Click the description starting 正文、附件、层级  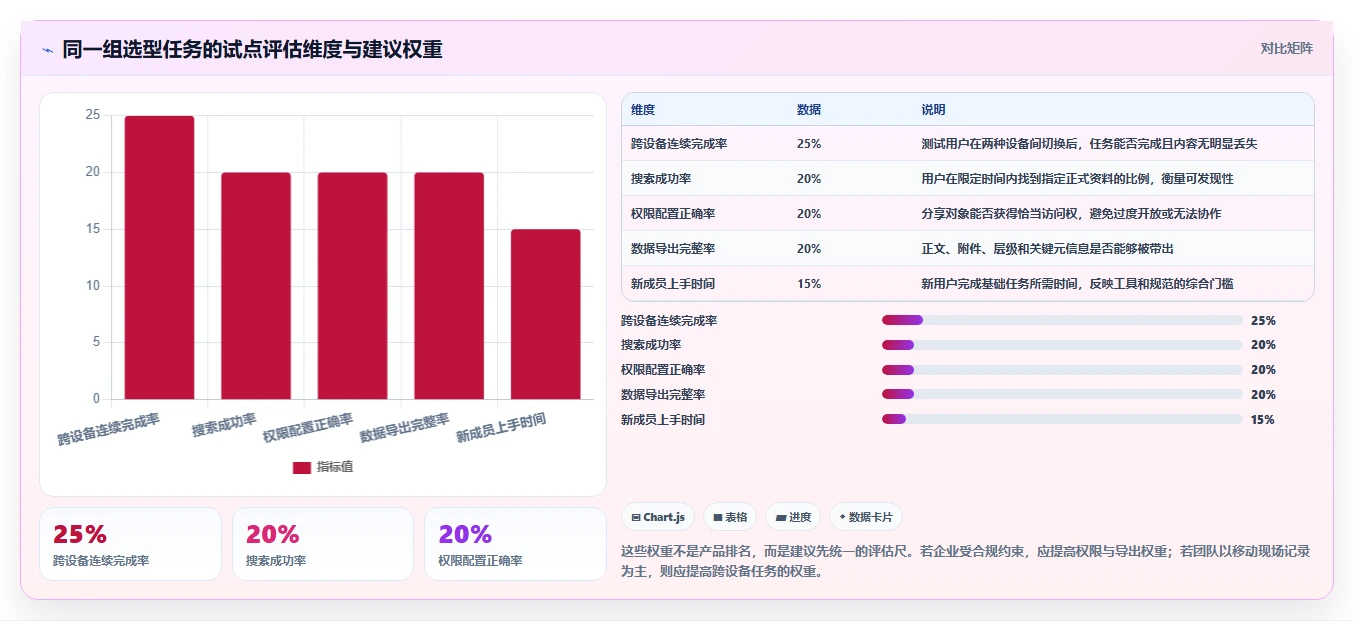pos(1047,249)
